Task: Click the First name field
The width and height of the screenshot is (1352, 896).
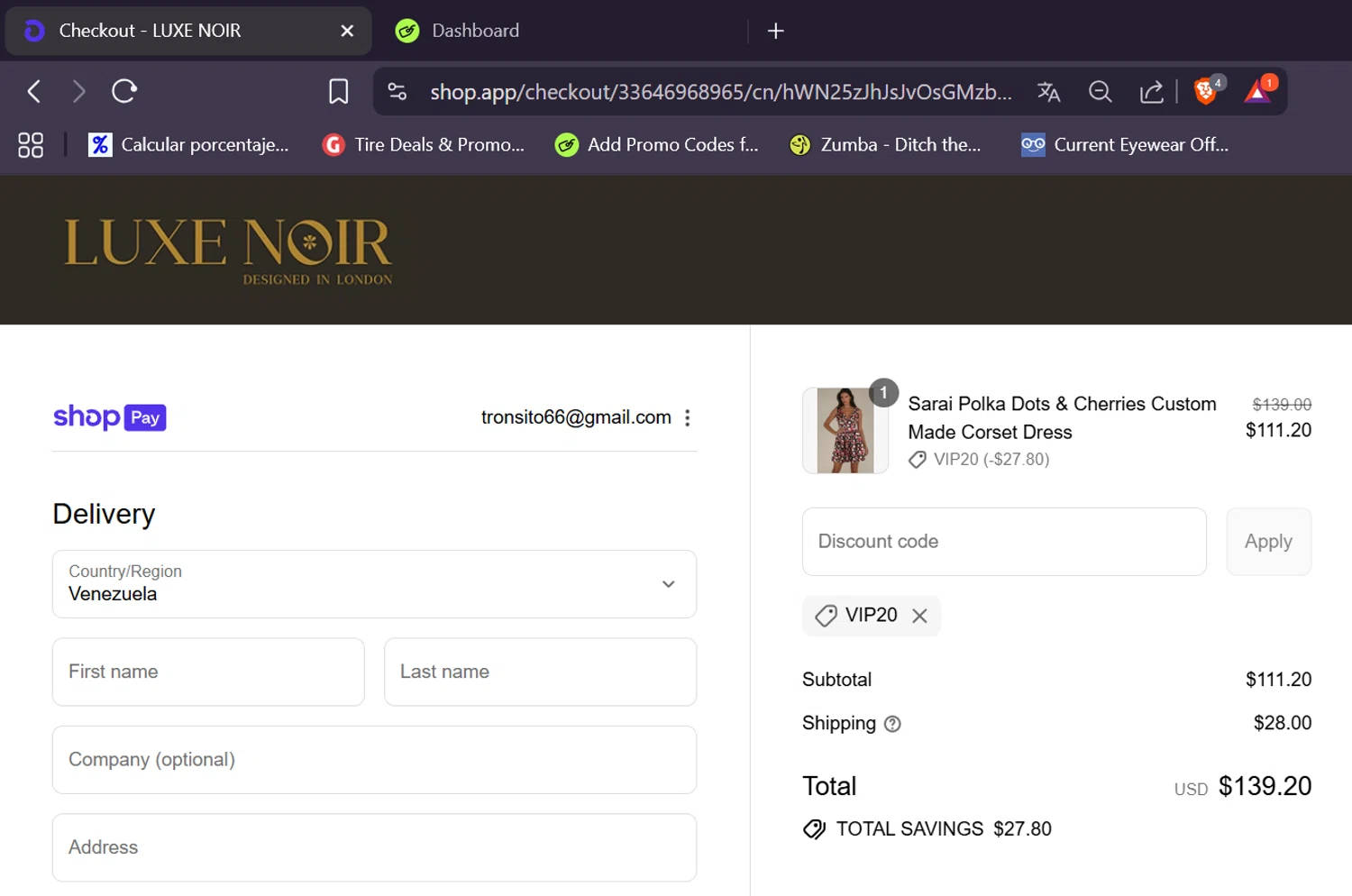Action: tap(208, 672)
